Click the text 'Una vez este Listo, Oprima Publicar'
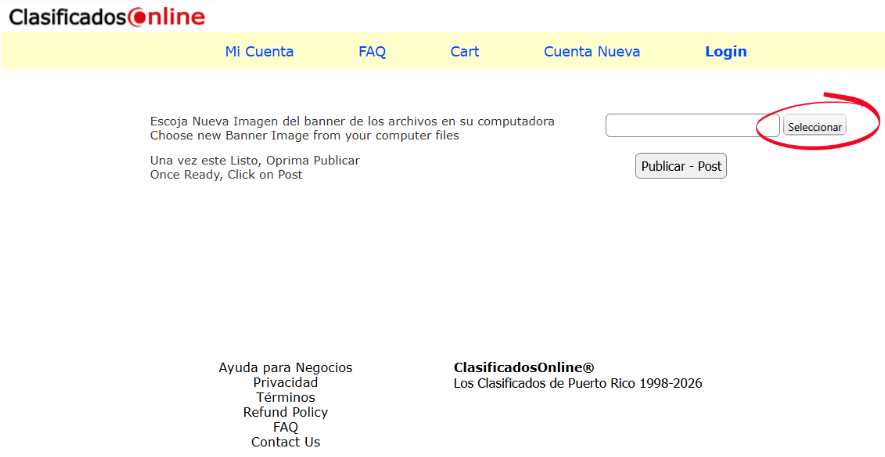The height and width of the screenshot is (457, 885). tap(255, 160)
